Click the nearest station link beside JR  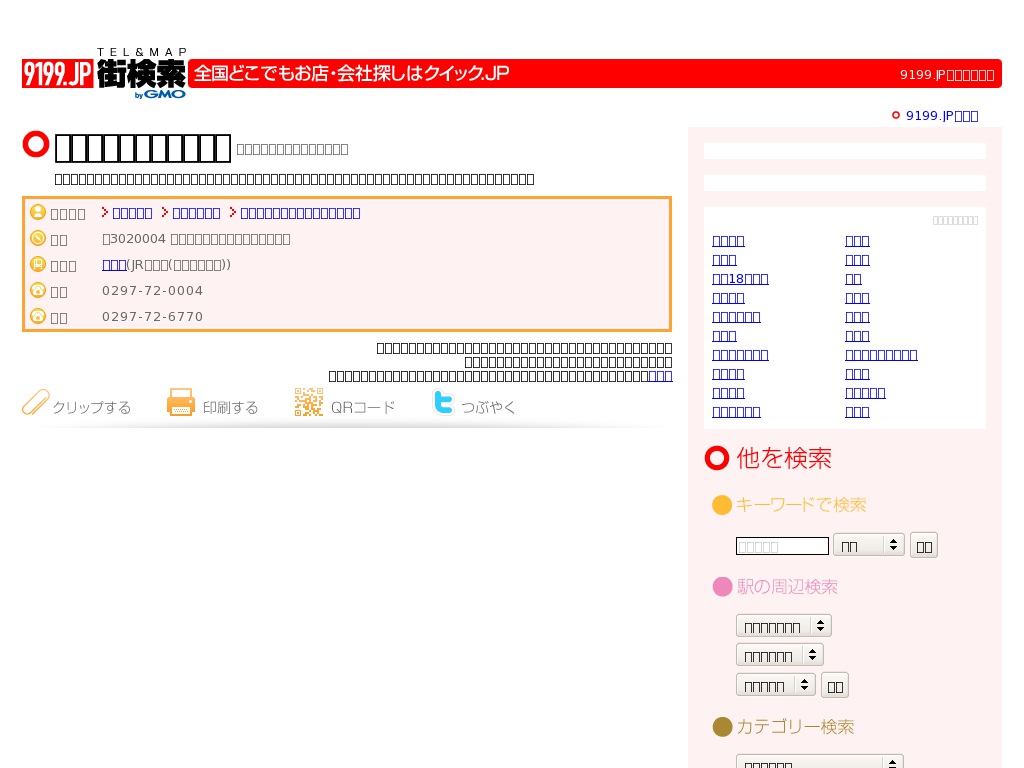click(114, 265)
